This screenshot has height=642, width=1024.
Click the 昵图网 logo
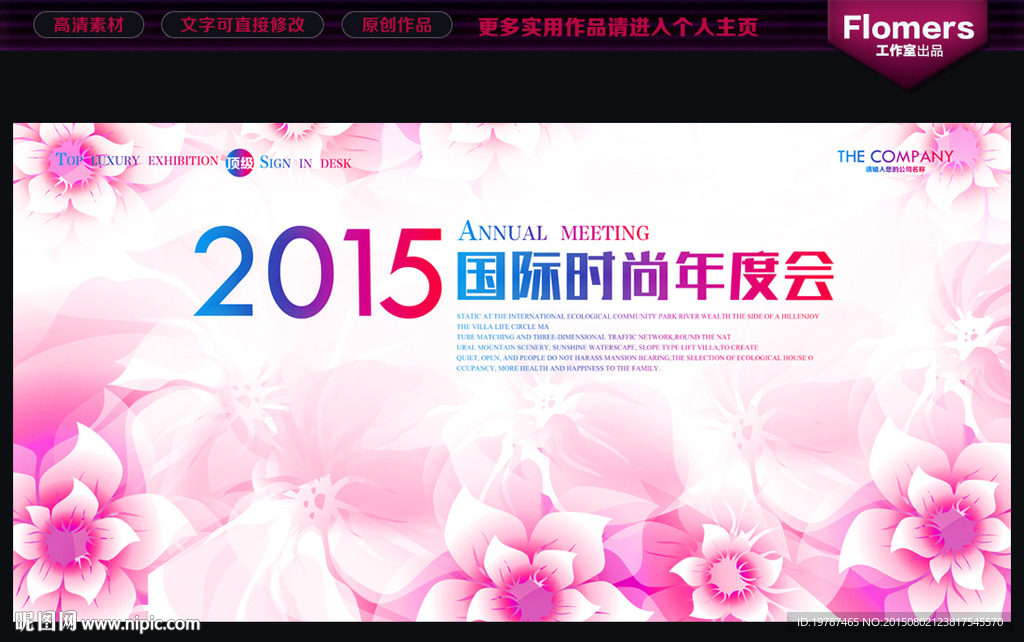[46, 622]
